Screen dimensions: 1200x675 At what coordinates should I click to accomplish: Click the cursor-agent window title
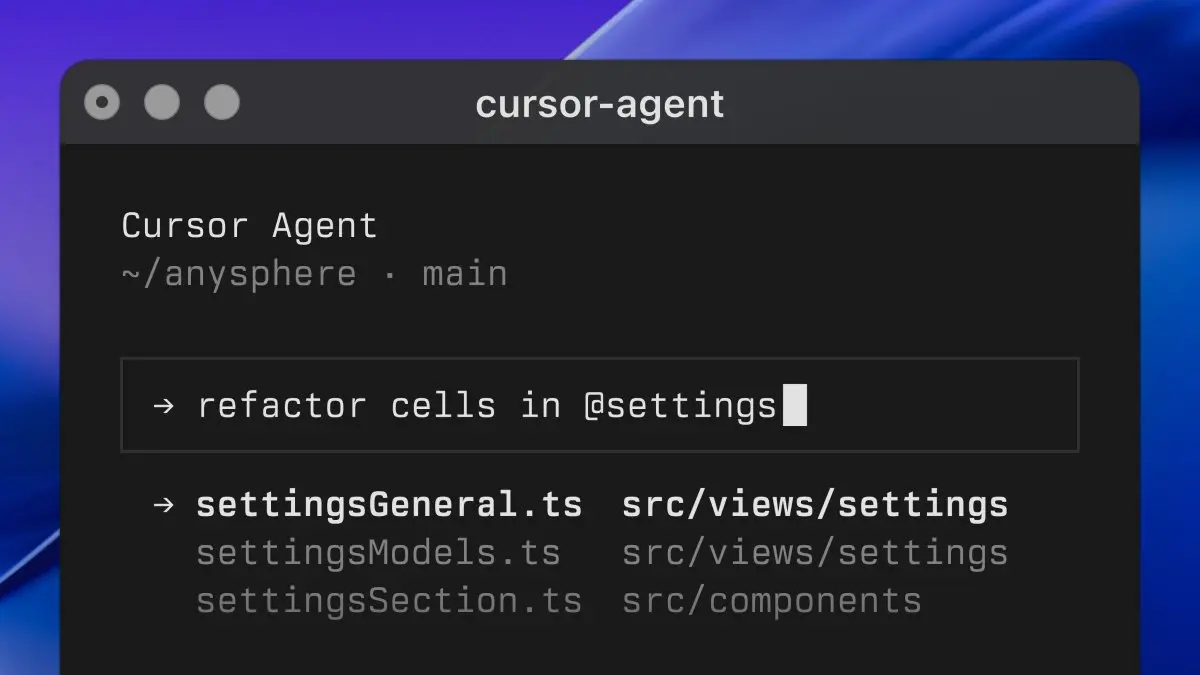tap(599, 104)
